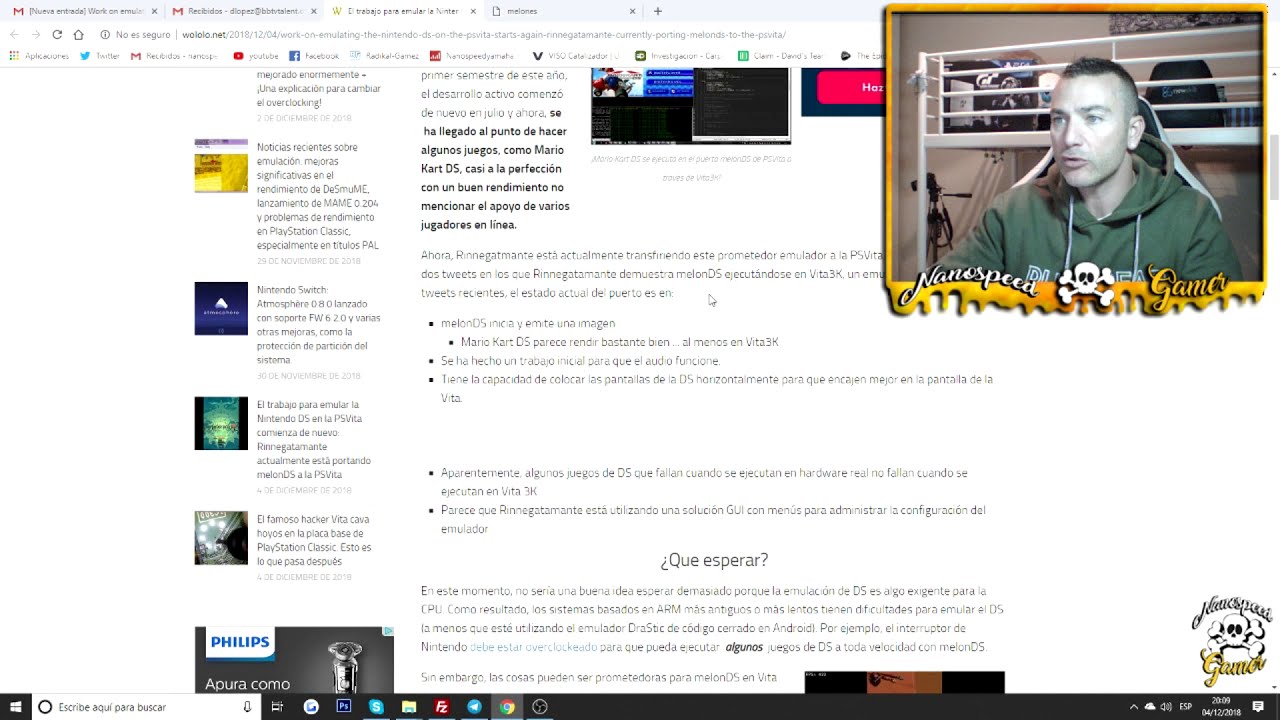Click the Cortana microphone icon
The width and height of the screenshot is (1280, 720).
click(247, 707)
